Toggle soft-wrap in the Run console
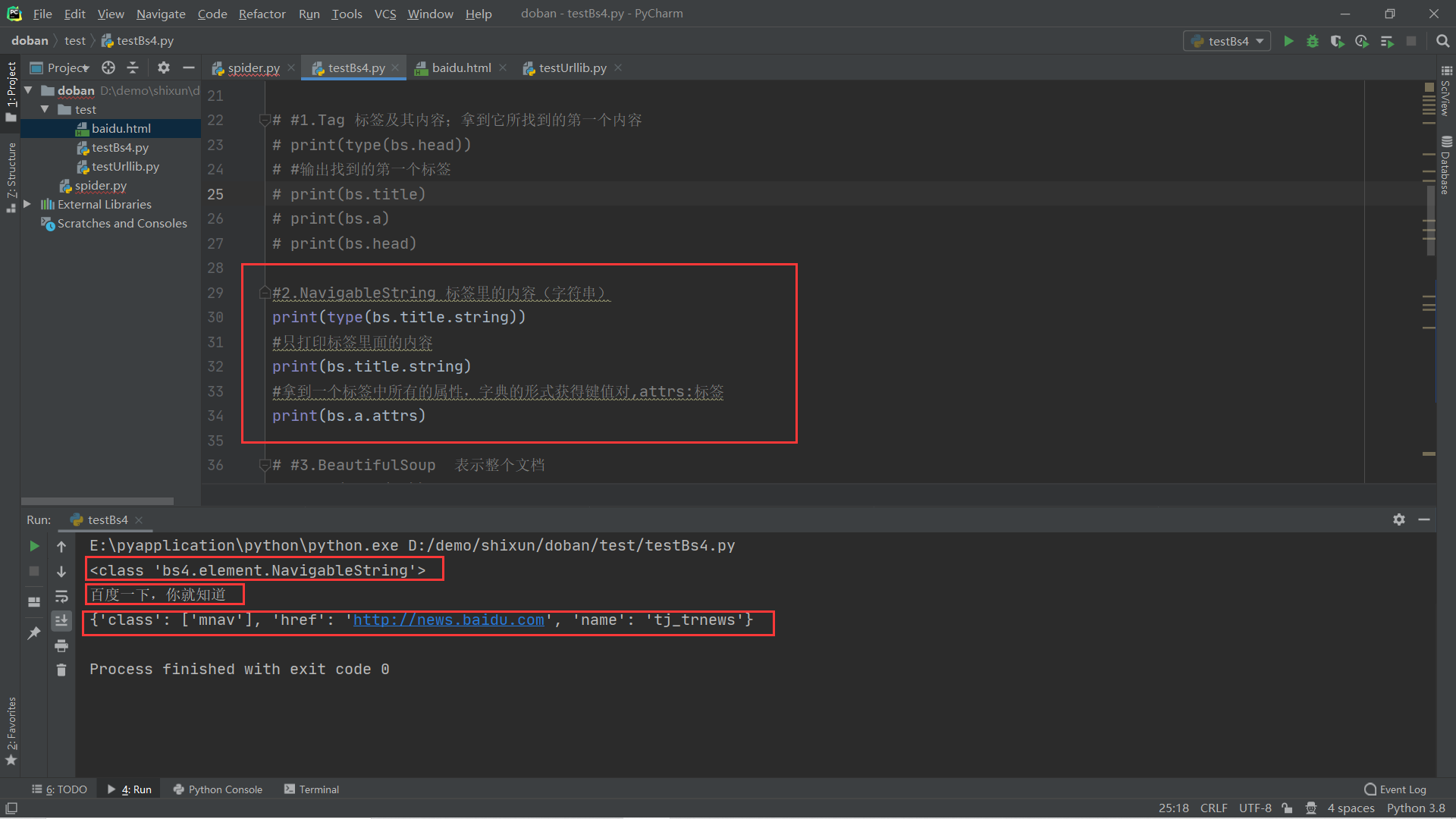 [x=61, y=596]
